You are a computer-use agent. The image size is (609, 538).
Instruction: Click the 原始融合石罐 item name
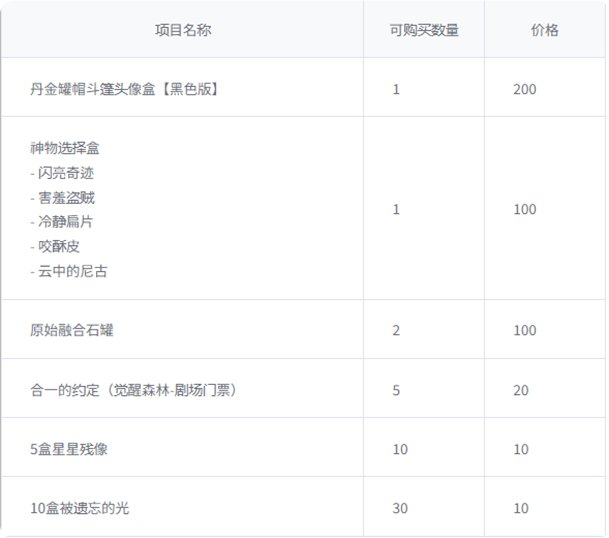click(79, 329)
